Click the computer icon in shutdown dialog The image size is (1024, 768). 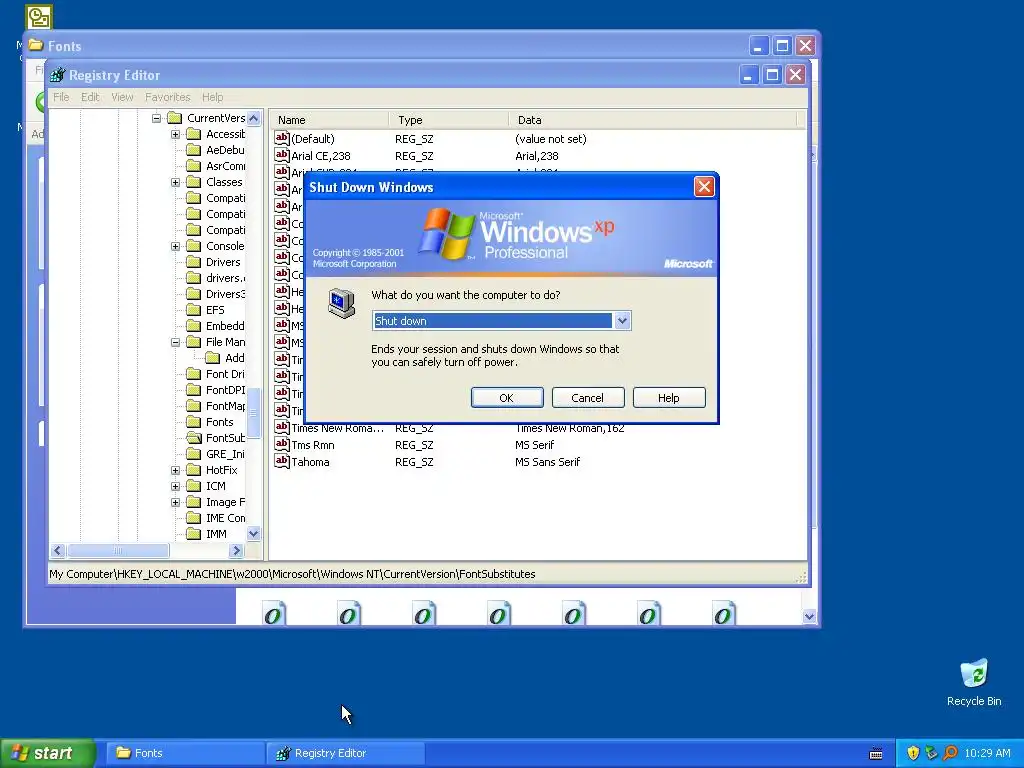[x=342, y=303]
